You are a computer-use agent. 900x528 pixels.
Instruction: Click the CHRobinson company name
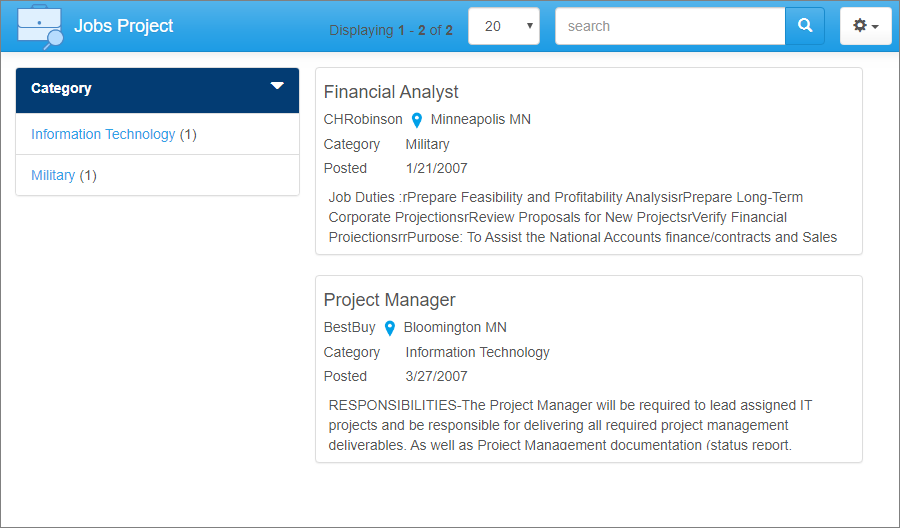coord(363,119)
